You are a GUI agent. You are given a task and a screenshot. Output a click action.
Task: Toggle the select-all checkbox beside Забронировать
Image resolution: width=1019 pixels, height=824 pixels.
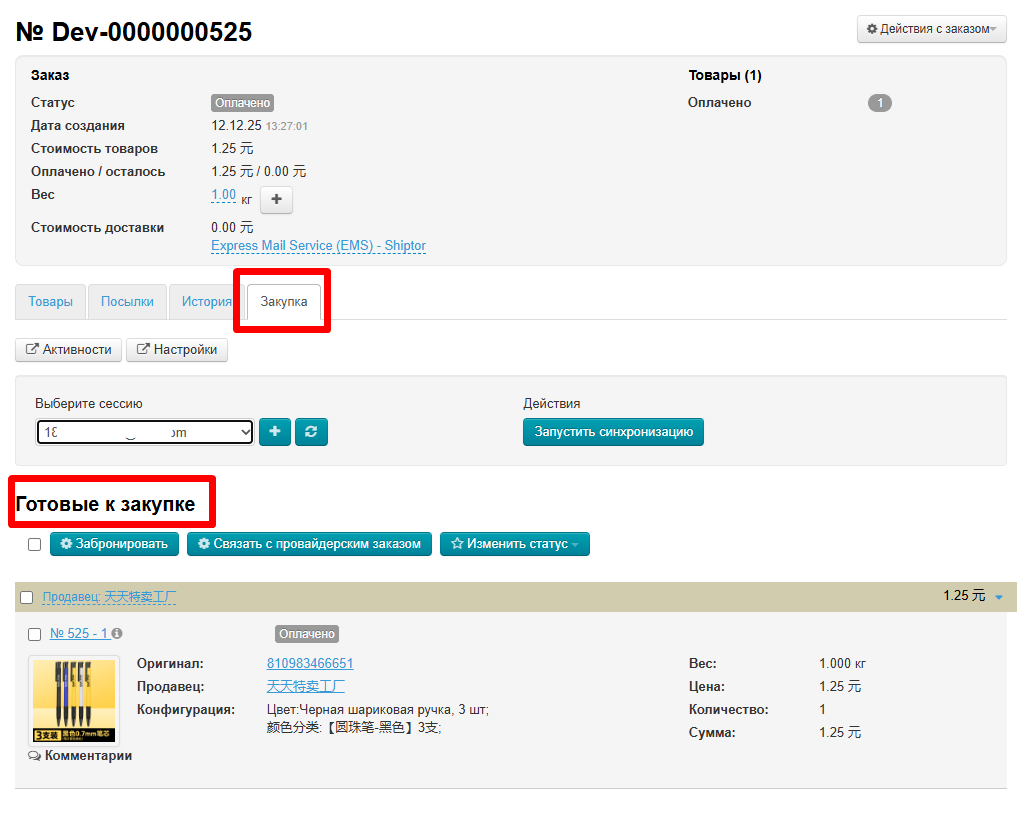coord(34,544)
